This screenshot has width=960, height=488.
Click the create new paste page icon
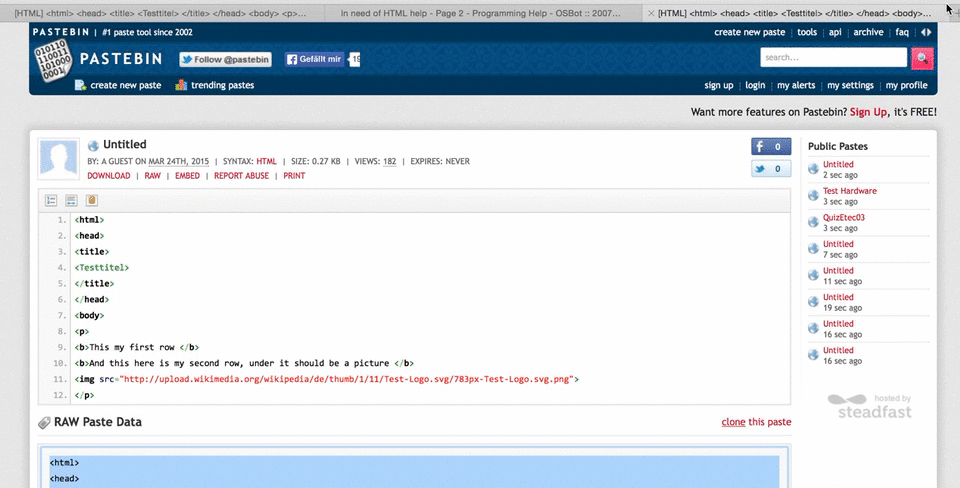click(x=80, y=85)
